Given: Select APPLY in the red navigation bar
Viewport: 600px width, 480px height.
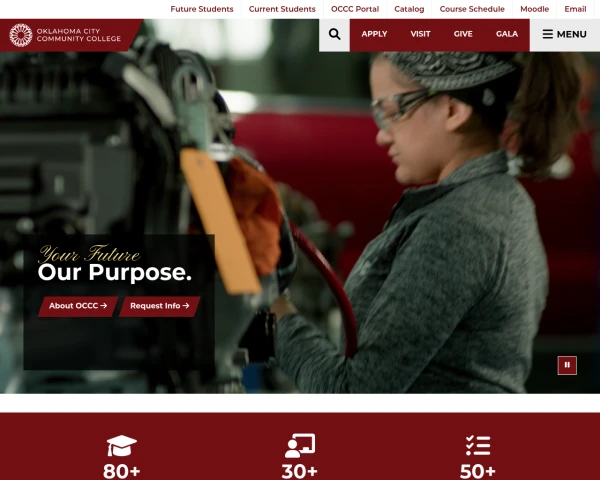Looking at the screenshot, I should pyautogui.click(x=374, y=34).
